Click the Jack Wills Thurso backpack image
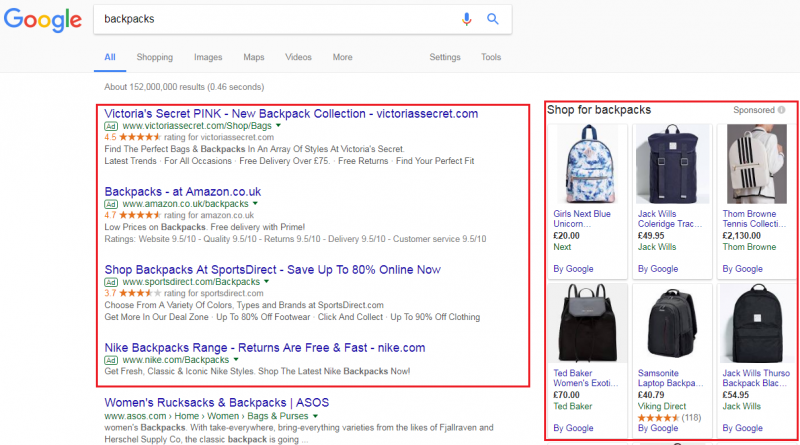The height and width of the screenshot is (445, 800). (x=757, y=324)
